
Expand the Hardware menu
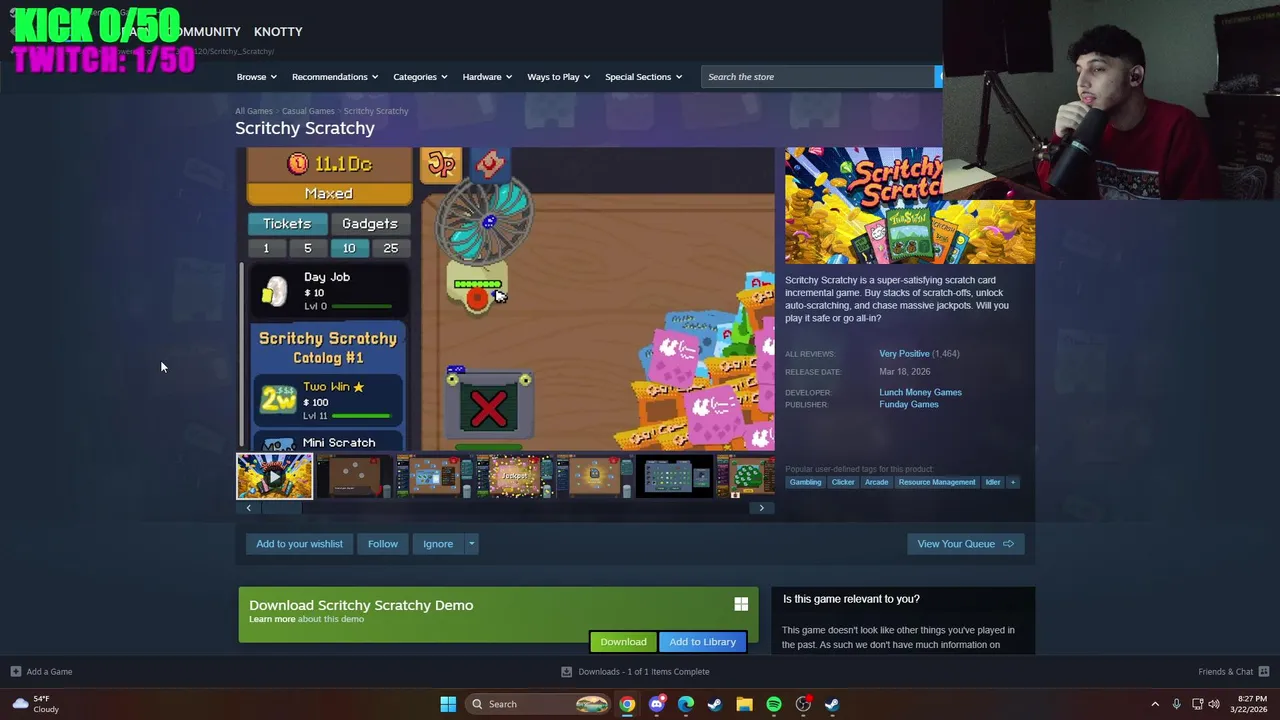487,77
